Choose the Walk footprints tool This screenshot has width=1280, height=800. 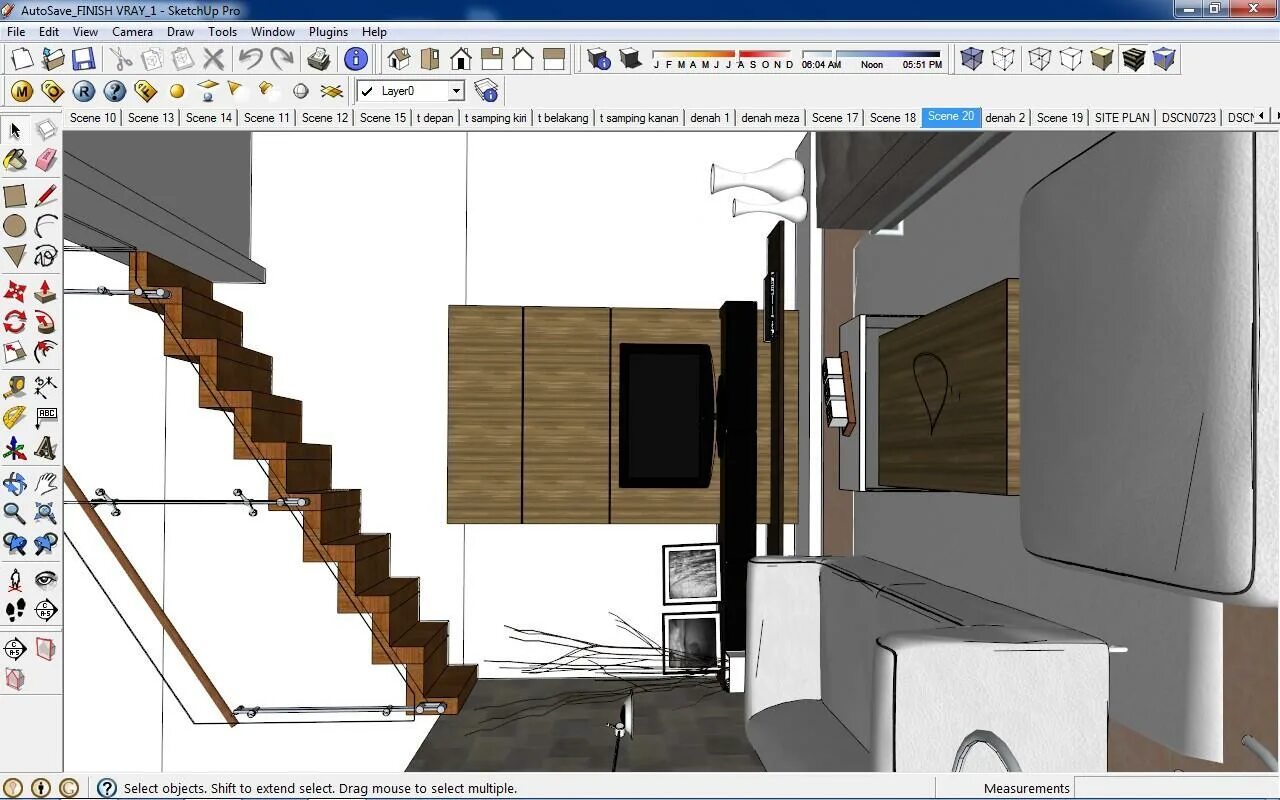tap(15, 609)
